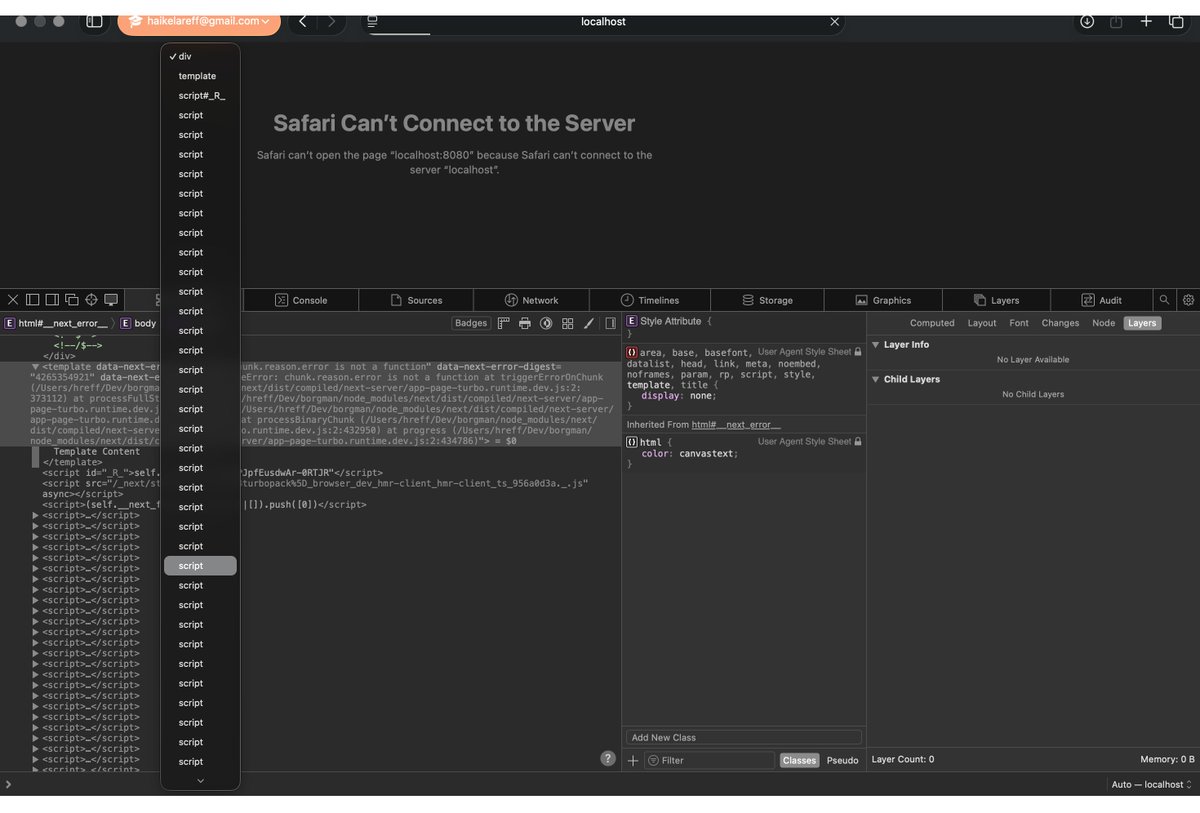Click the Audit tab icon
Image resolution: width=1200 pixels, height=813 pixels.
pos(1088,300)
